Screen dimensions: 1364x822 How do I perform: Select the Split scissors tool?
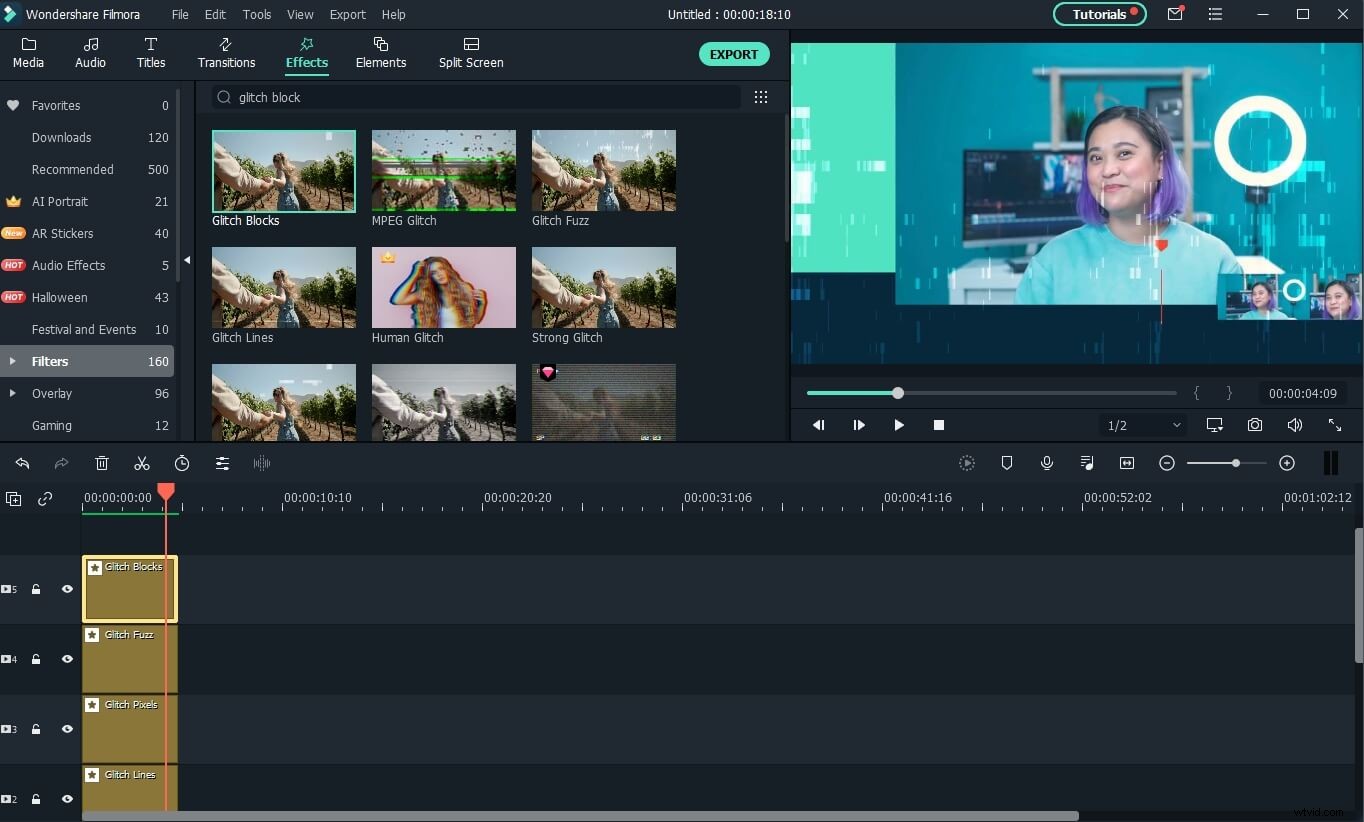[141, 463]
